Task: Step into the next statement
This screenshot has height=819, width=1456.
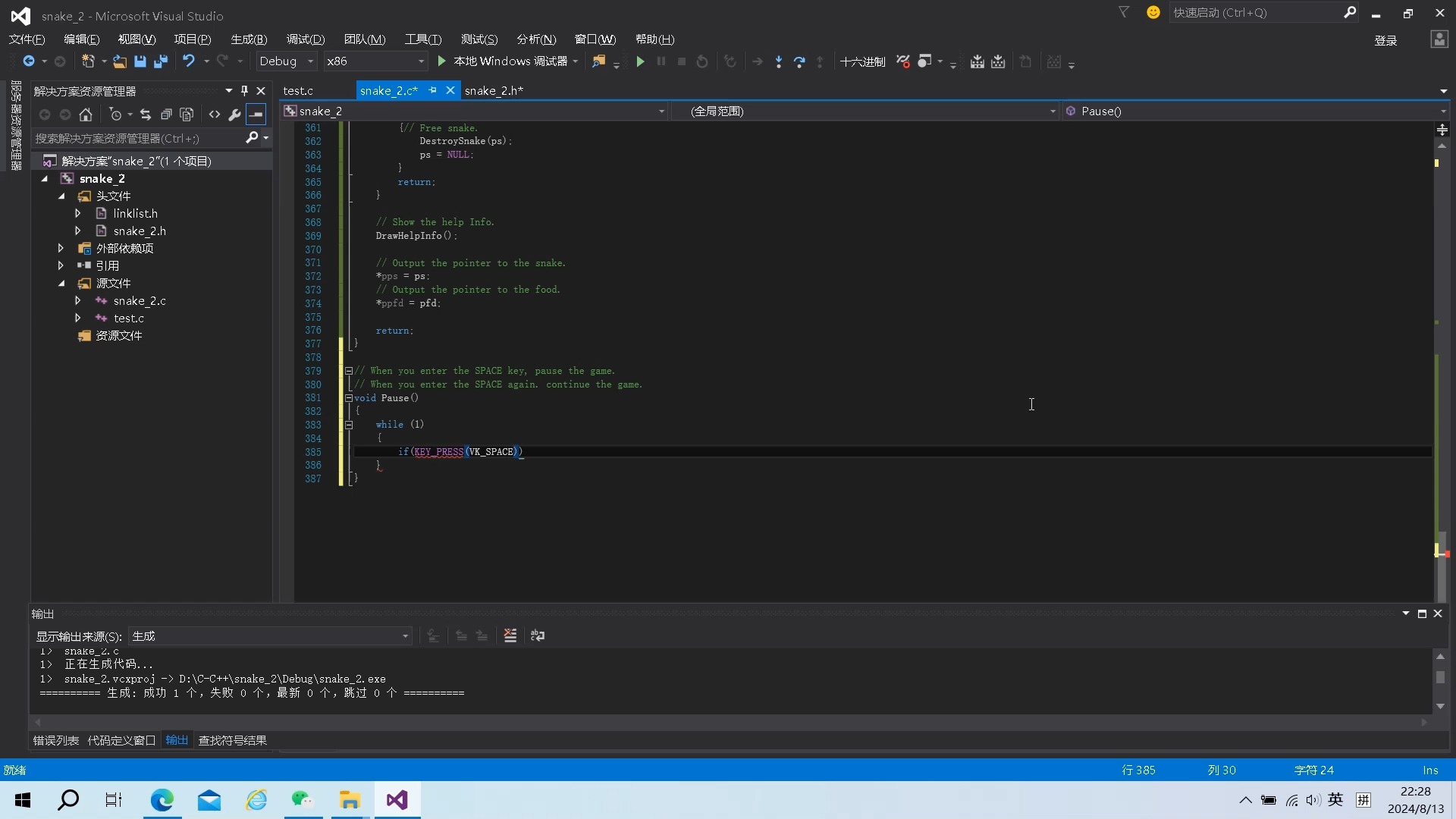Action: pyautogui.click(x=779, y=61)
